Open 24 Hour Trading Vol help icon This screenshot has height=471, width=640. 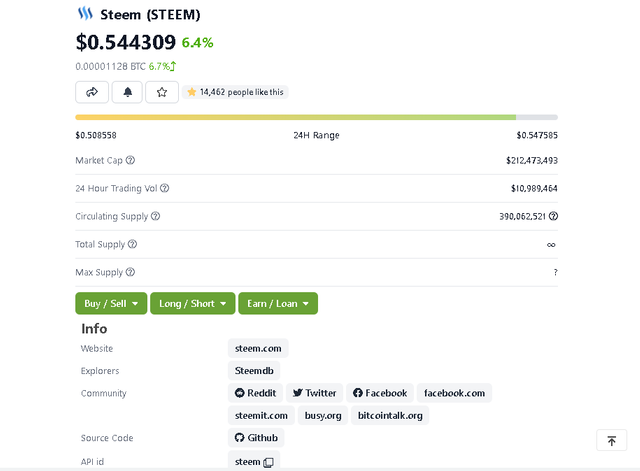click(x=164, y=188)
